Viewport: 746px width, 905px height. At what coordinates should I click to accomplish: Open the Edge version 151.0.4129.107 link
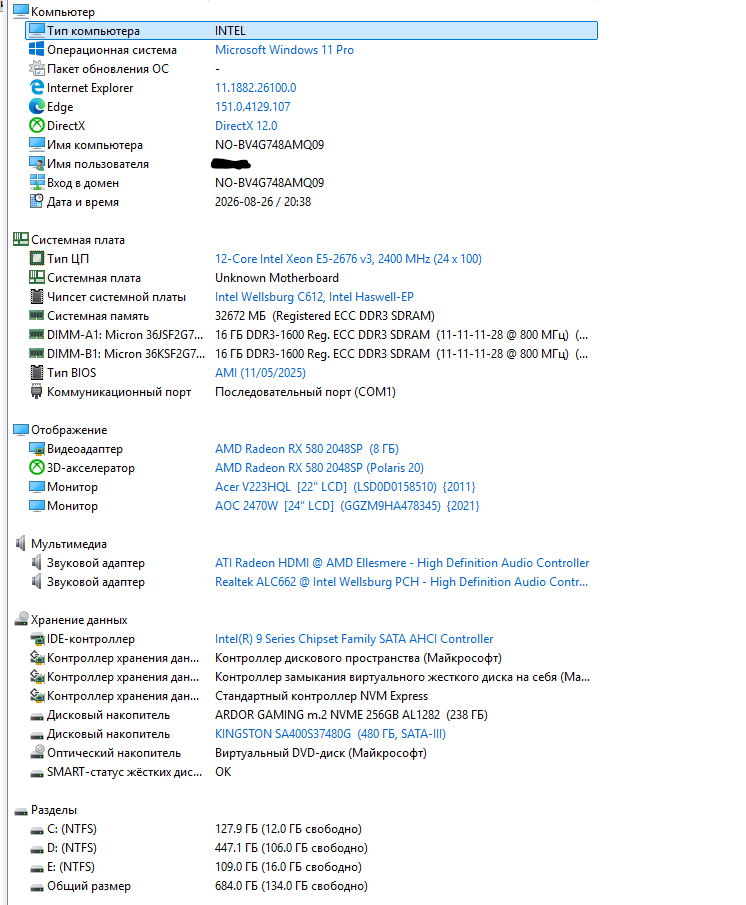(253, 107)
